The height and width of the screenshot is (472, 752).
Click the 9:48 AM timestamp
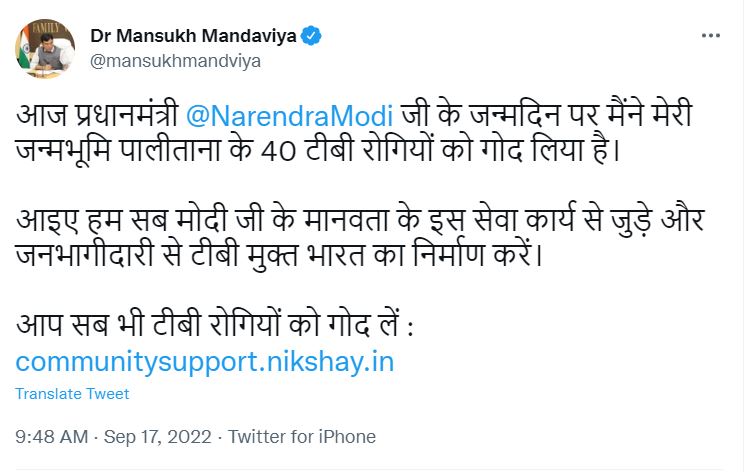51,437
